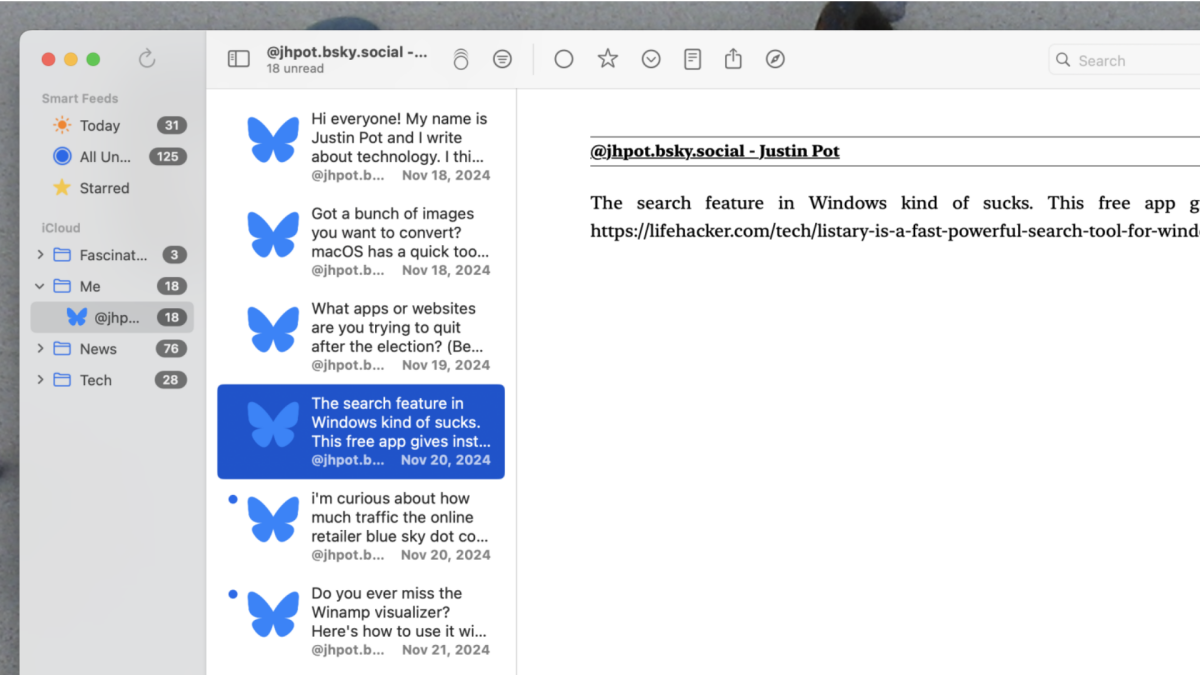Open the reader view icon
This screenshot has width=1200, height=675.
[692, 59]
